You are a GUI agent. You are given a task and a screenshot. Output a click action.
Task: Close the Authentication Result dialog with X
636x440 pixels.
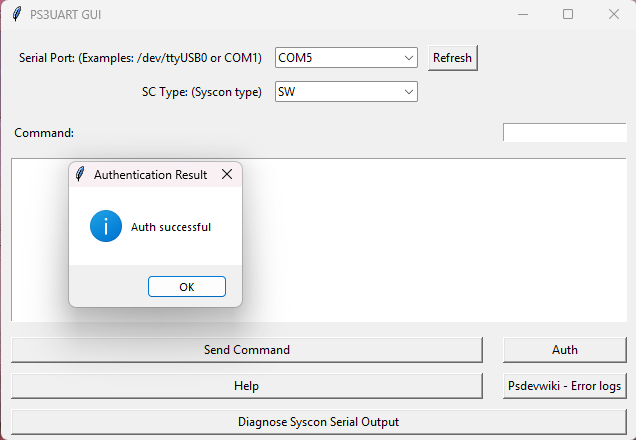(x=227, y=175)
